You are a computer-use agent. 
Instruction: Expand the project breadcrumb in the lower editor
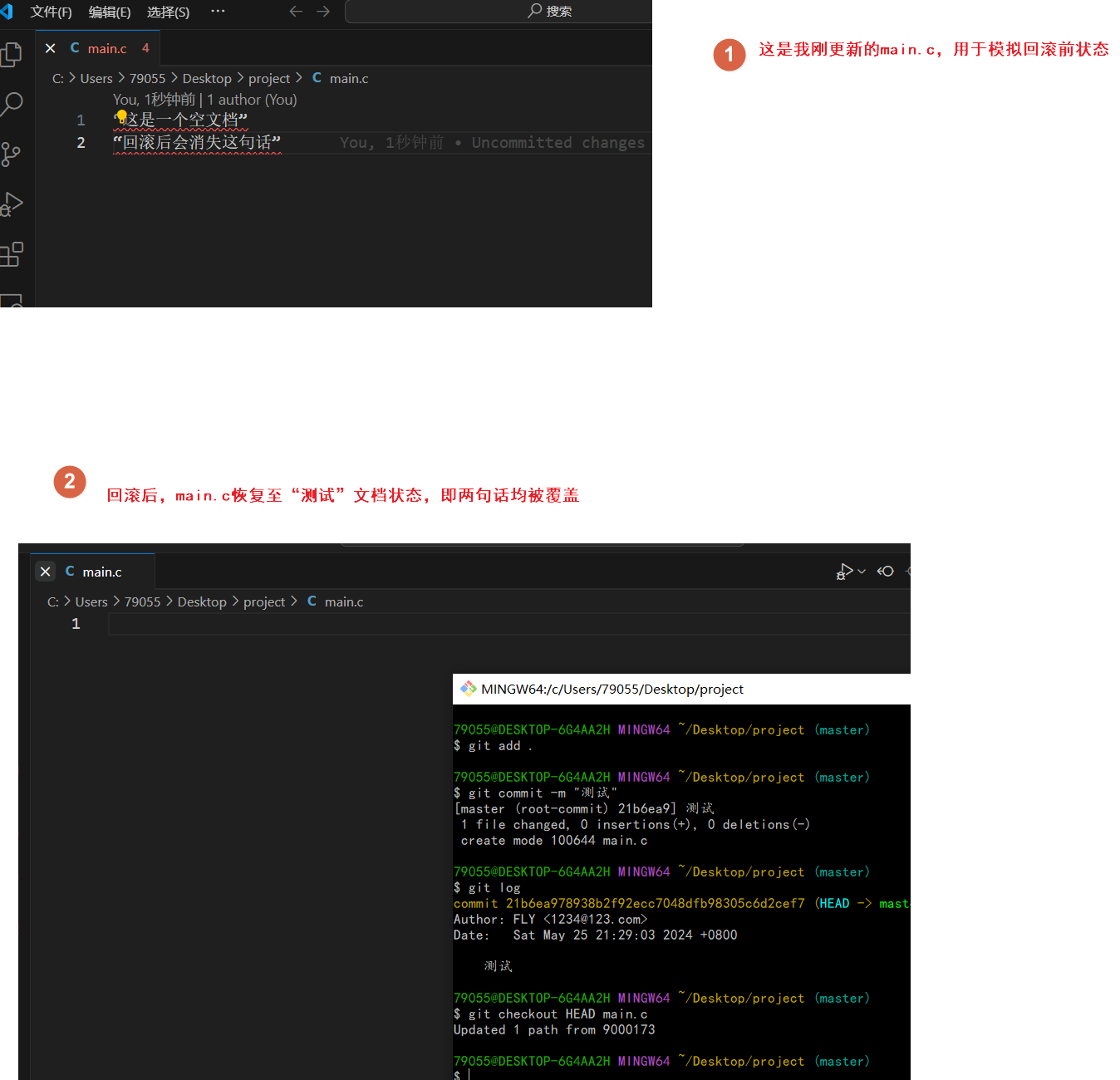[x=264, y=601]
